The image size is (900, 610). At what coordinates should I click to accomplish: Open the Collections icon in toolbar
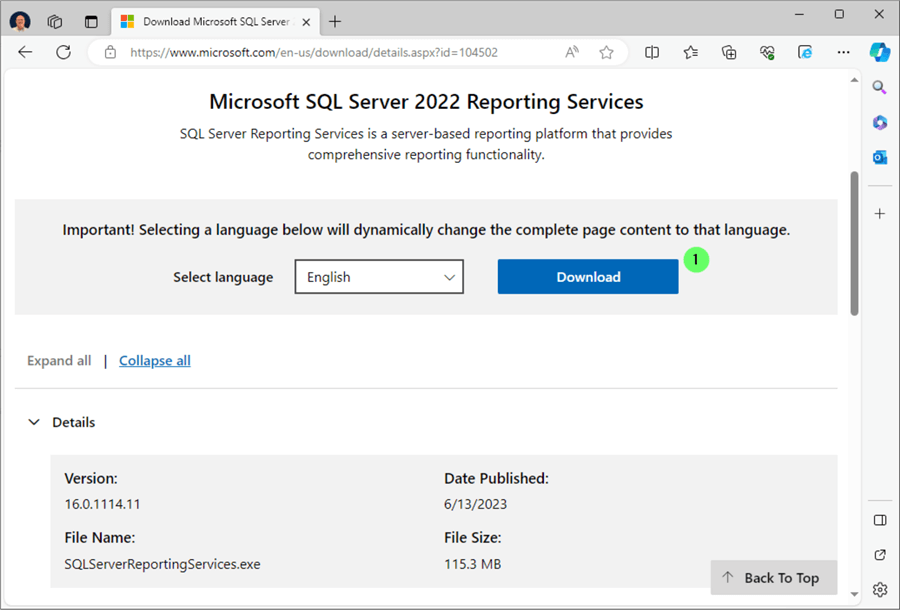click(729, 52)
